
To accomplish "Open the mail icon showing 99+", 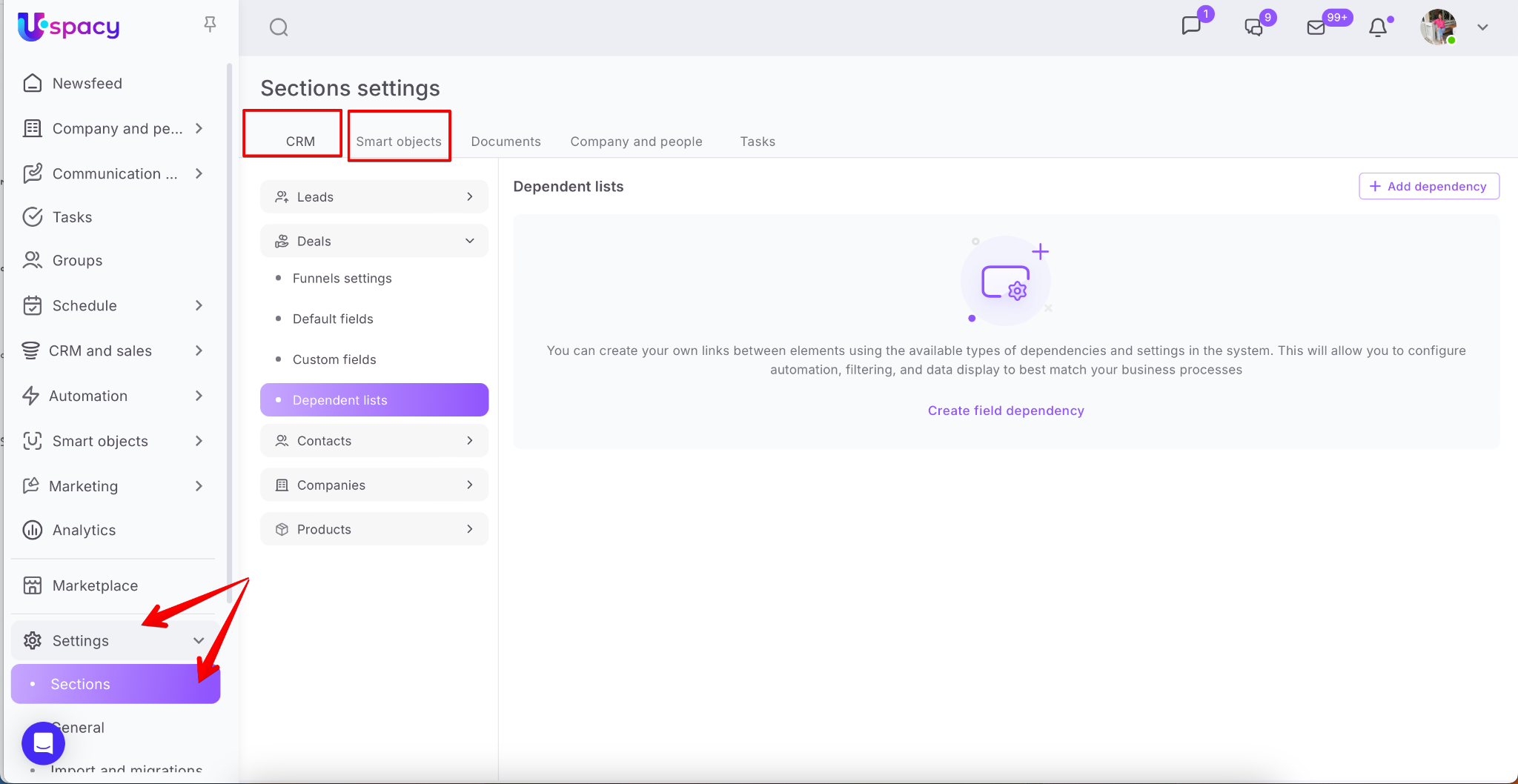I will (1316, 27).
